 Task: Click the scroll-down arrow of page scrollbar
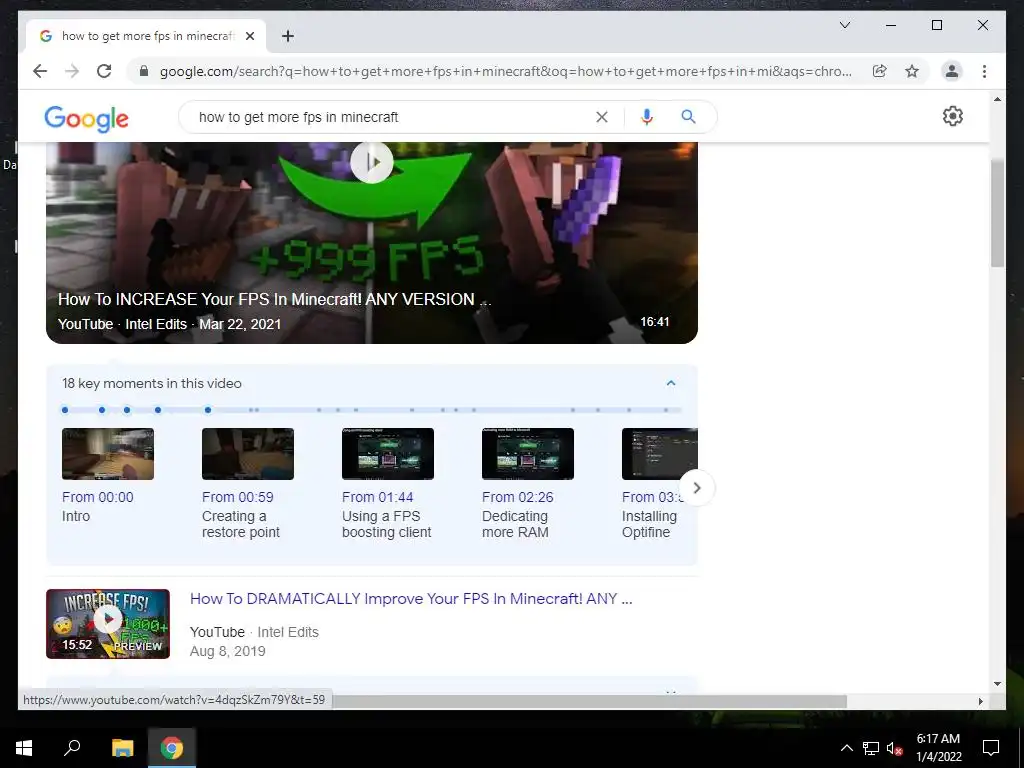tap(997, 684)
